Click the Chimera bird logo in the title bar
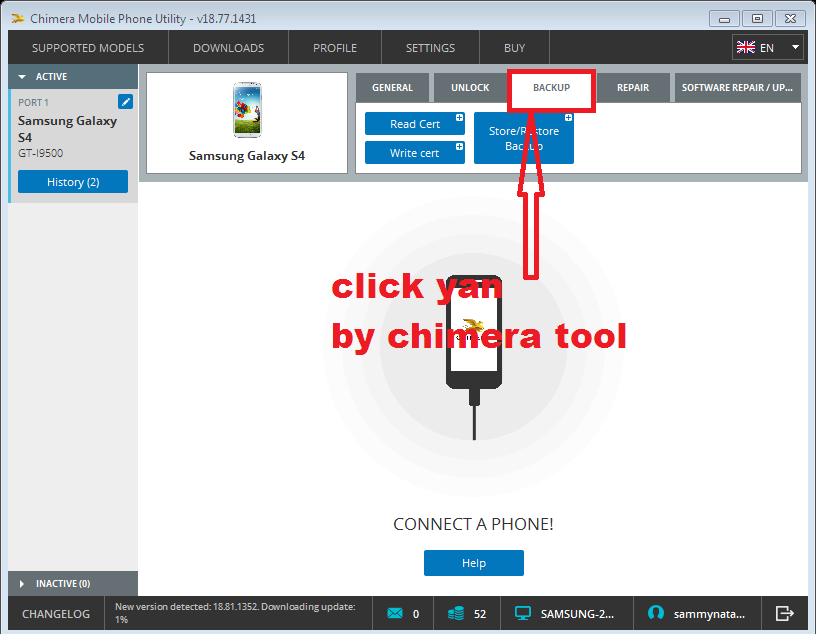The width and height of the screenshot is (816, 634). [x=18, y=19]
